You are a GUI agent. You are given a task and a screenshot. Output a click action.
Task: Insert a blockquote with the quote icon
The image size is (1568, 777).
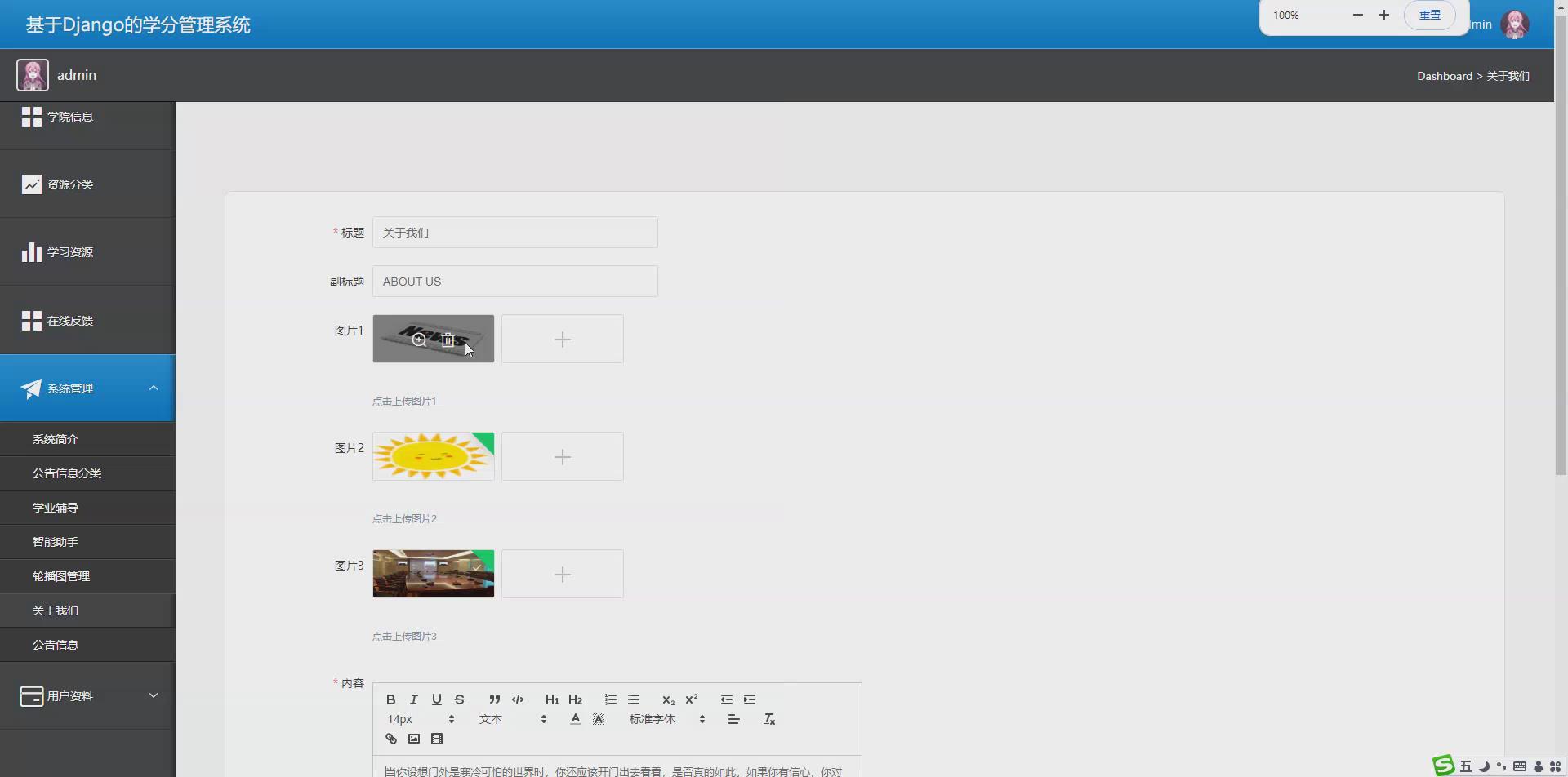coord(494,699)
